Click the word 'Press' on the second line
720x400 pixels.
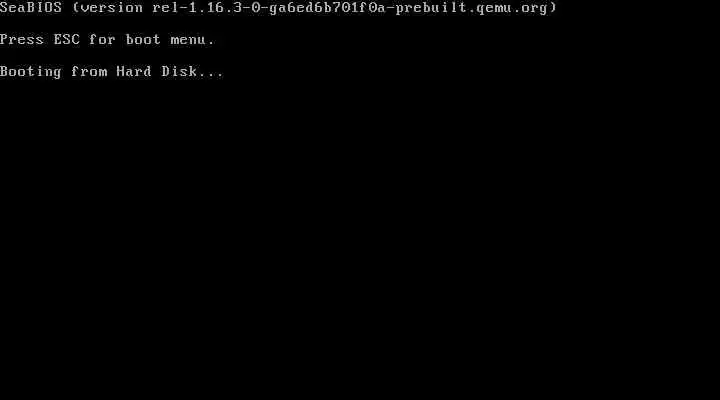22,39
